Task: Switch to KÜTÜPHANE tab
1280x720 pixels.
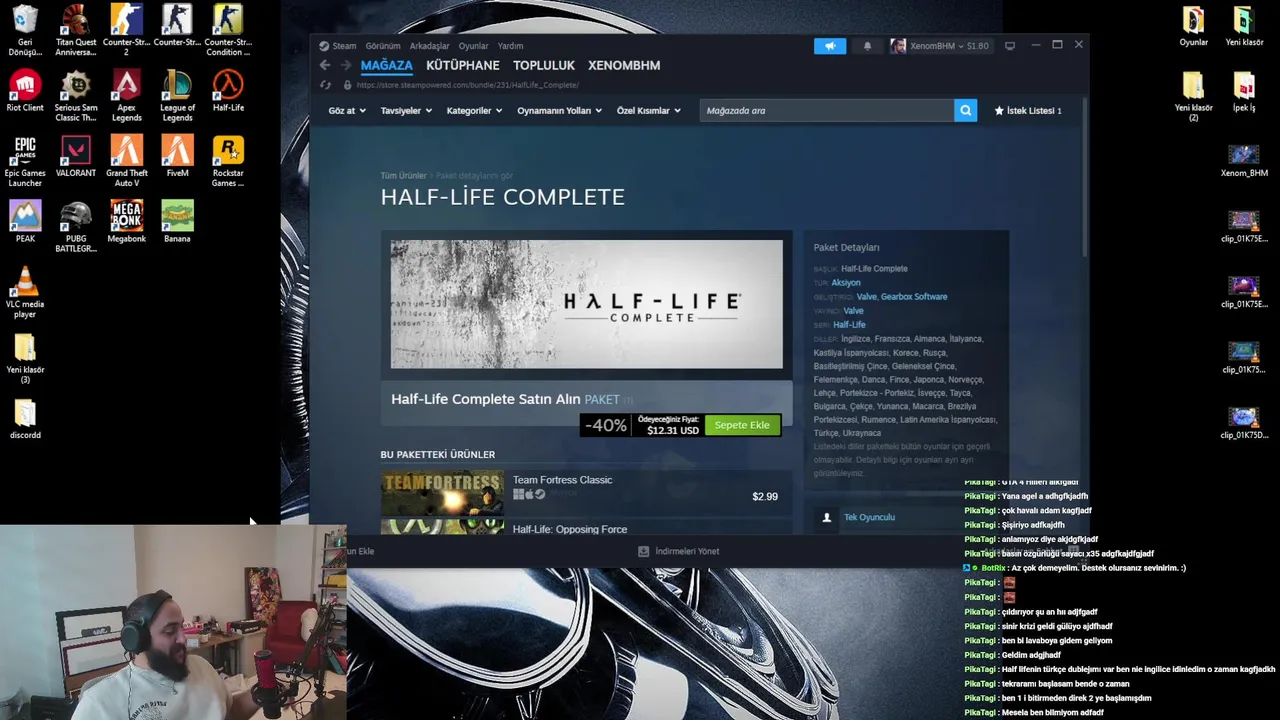Action: click(462, 65)
